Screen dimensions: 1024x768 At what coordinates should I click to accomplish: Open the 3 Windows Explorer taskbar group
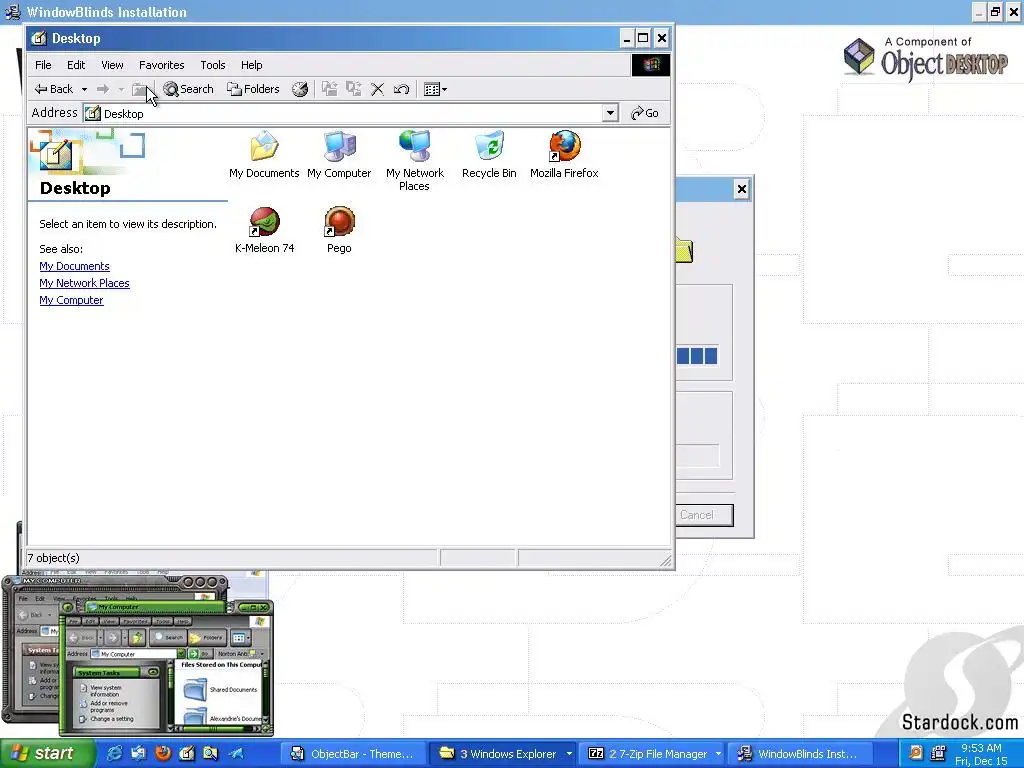click(x=503, y=754)
